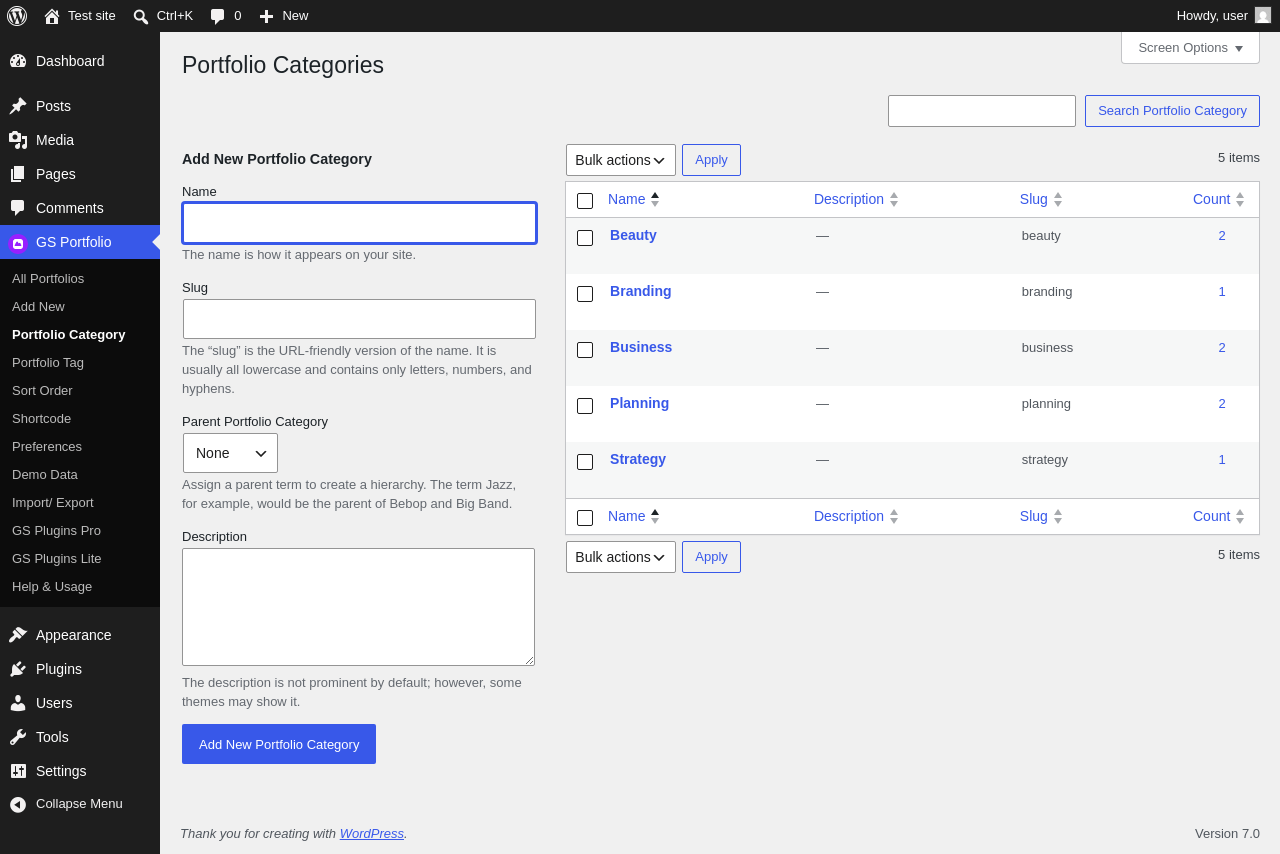
Task: Click Add New in GS Portfolio submenu
Action: [x=38, y=306]
